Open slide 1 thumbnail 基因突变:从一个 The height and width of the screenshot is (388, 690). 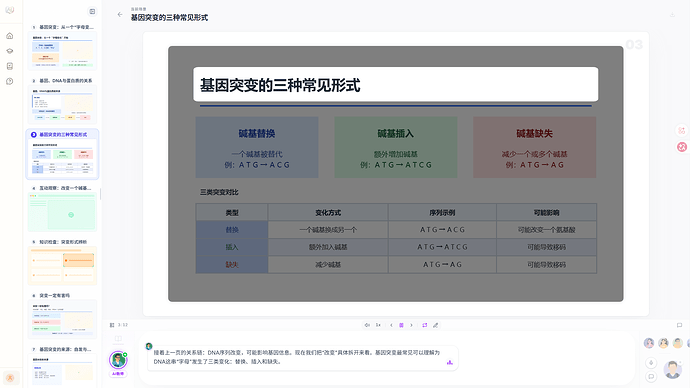point(62,51)
